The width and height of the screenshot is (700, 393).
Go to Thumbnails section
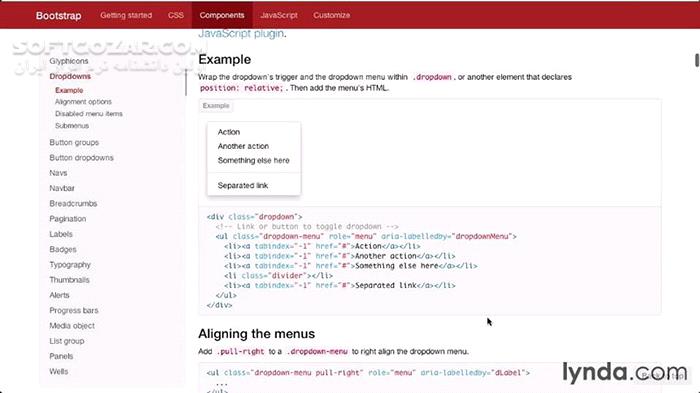[70, 280]
